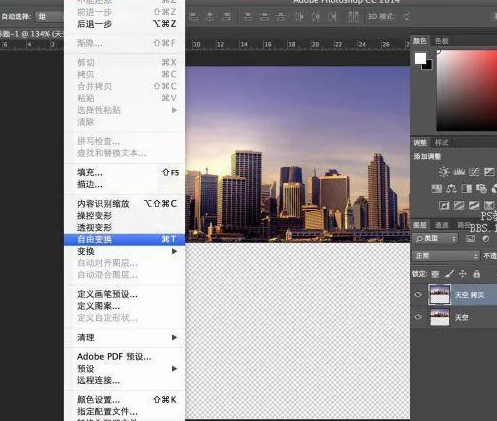Choose Adobe PDF 预设... from the menu
497x421 pixels.
click(x=125, y=357)
